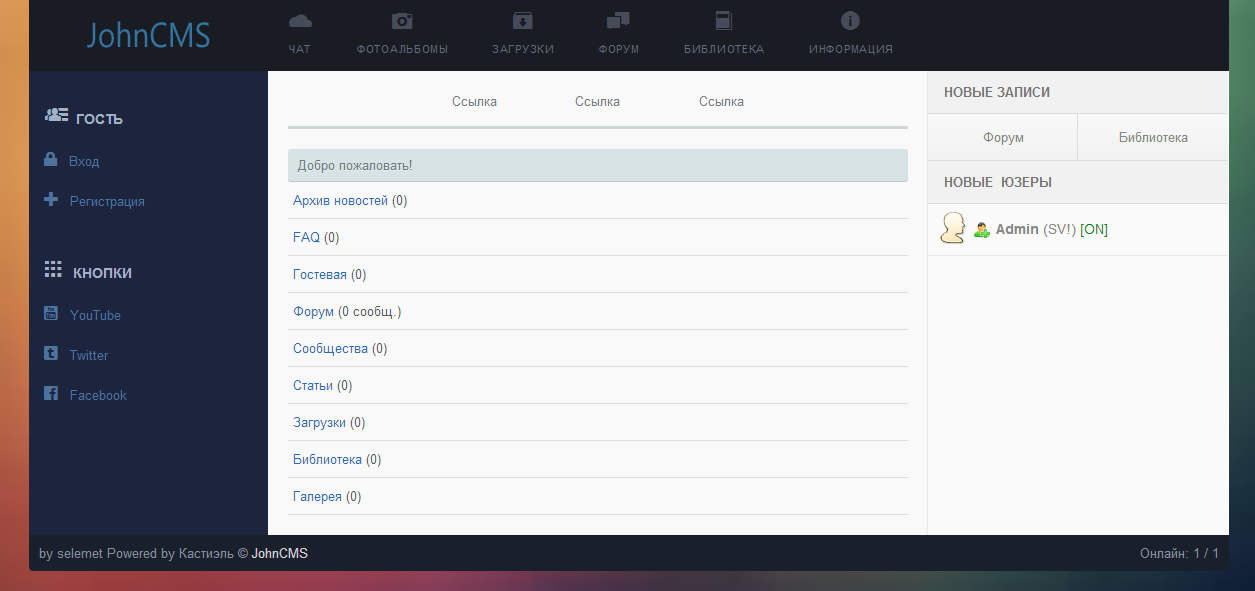Click the camera icon above ФОТОАЛЬБОМЫ
This screenshot has width=1255, height=591.
(x=402, y=20)
